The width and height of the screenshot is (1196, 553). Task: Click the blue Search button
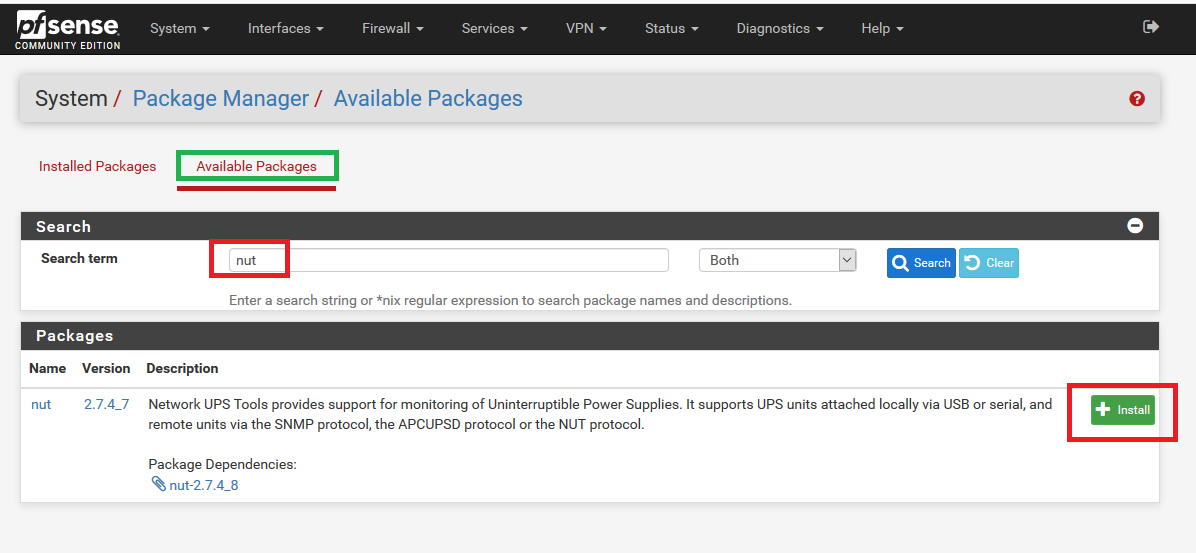click(921, 263)
